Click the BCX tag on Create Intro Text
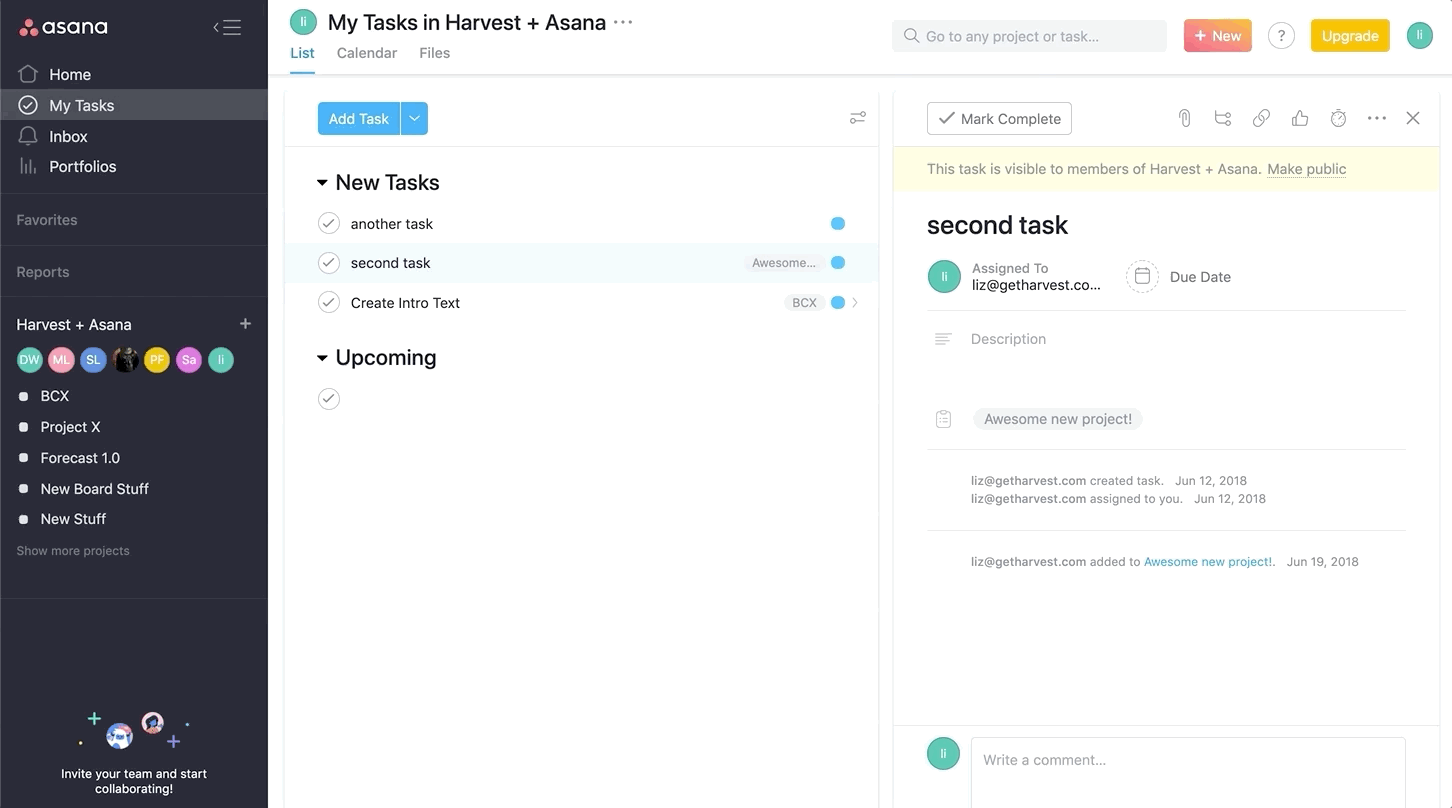The image size is (1452, 808). (x=805, y=302)
